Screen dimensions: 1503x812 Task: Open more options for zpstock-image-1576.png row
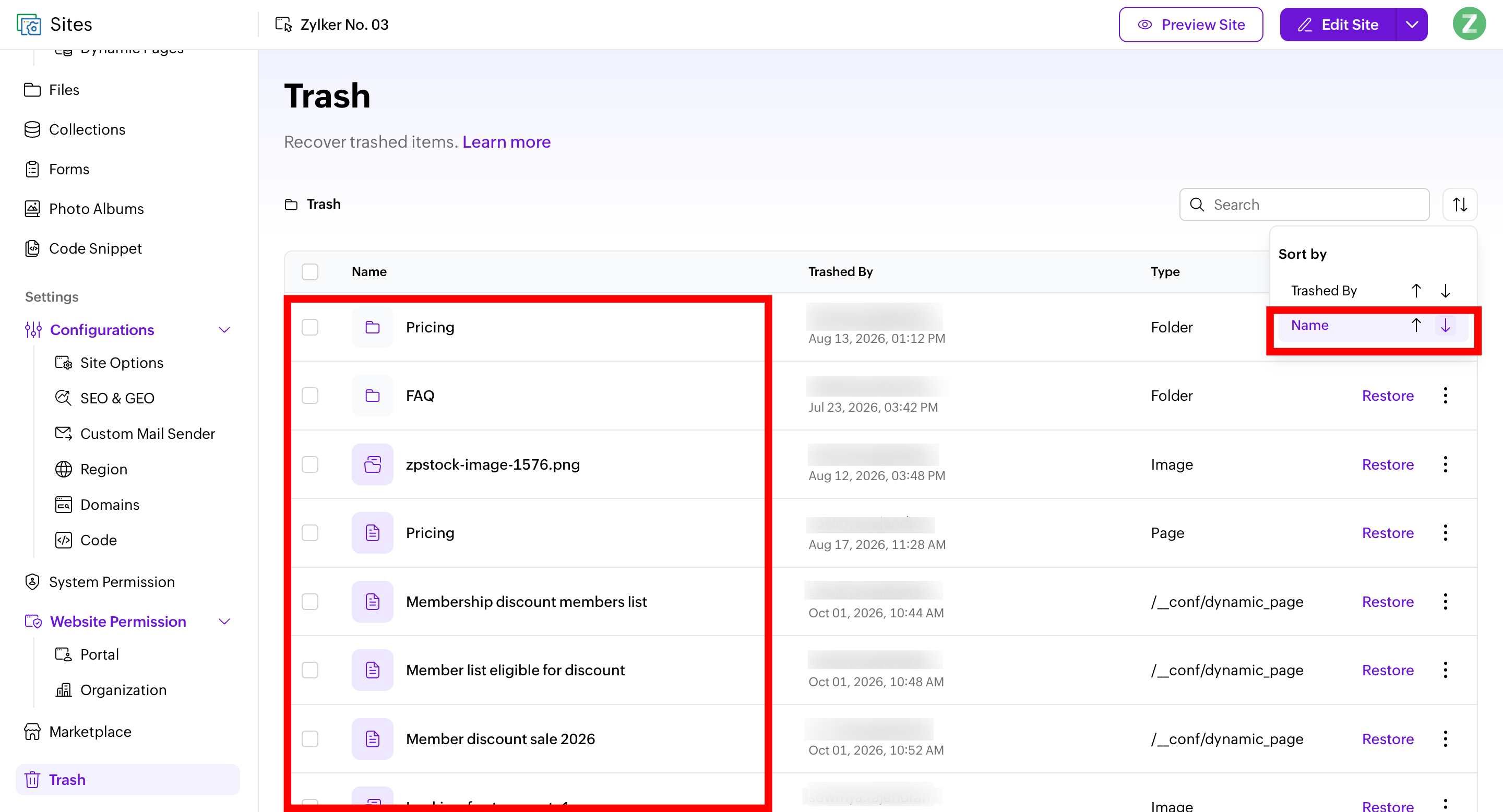(1445, 464)
